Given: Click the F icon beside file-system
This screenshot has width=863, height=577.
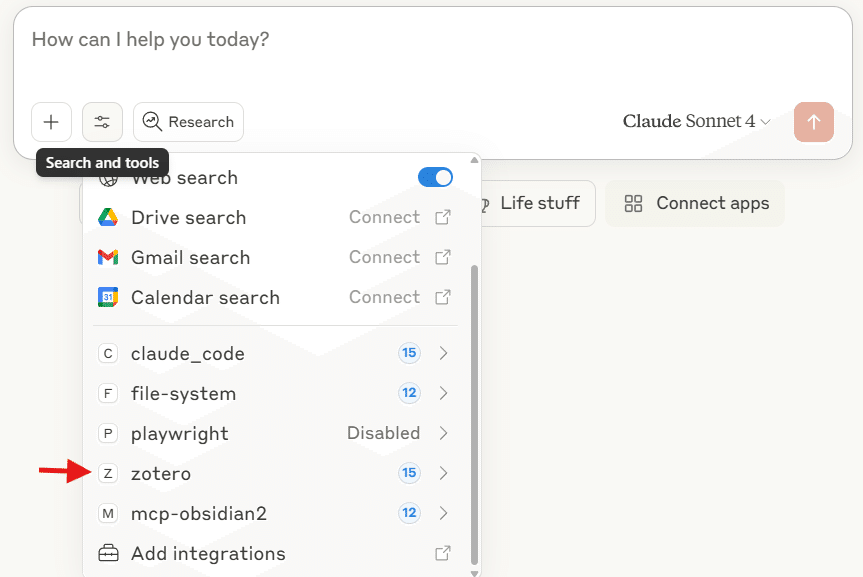Looking at the screenshot, I should point(108,393).
